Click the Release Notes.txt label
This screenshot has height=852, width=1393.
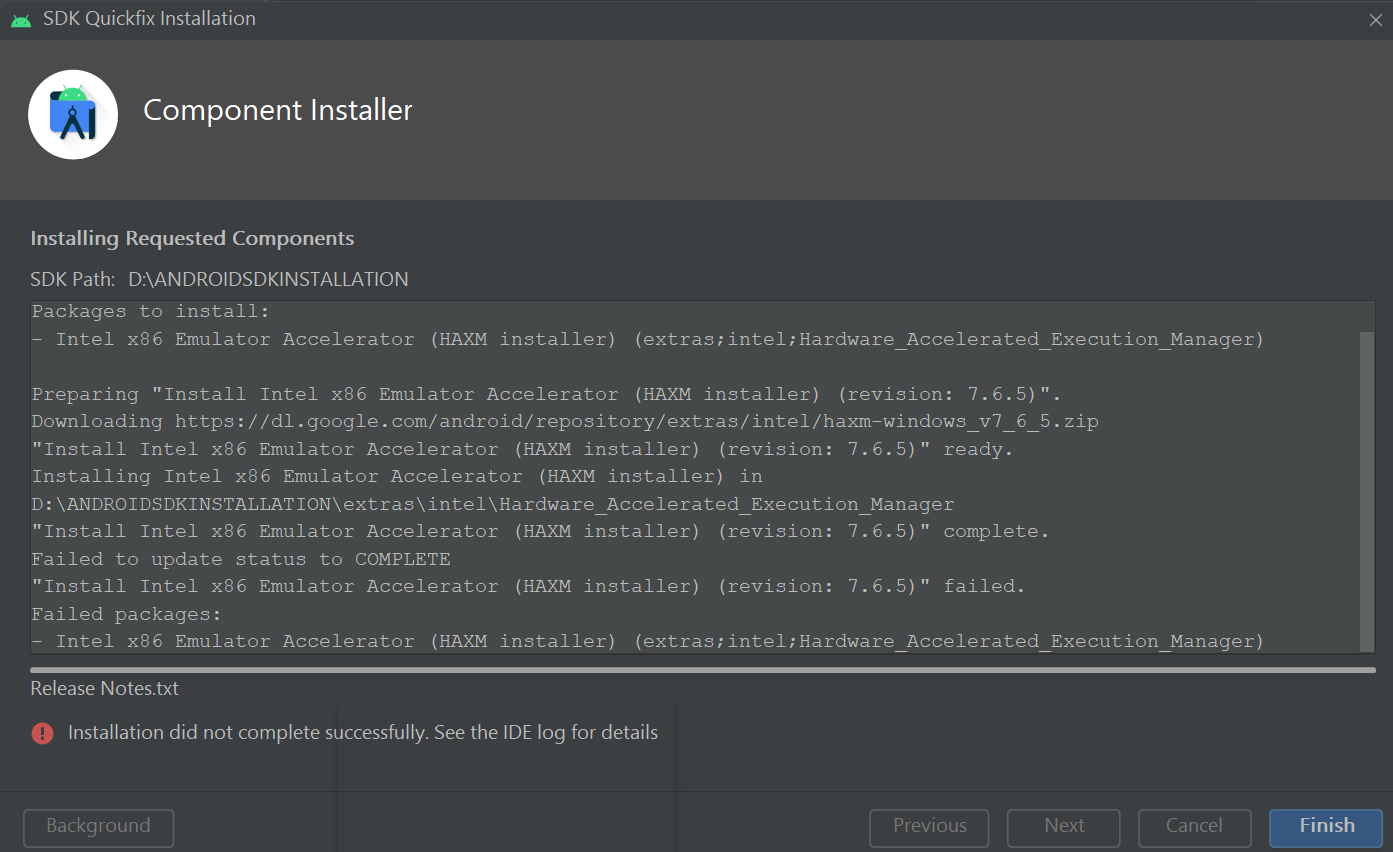click(103, 688)
